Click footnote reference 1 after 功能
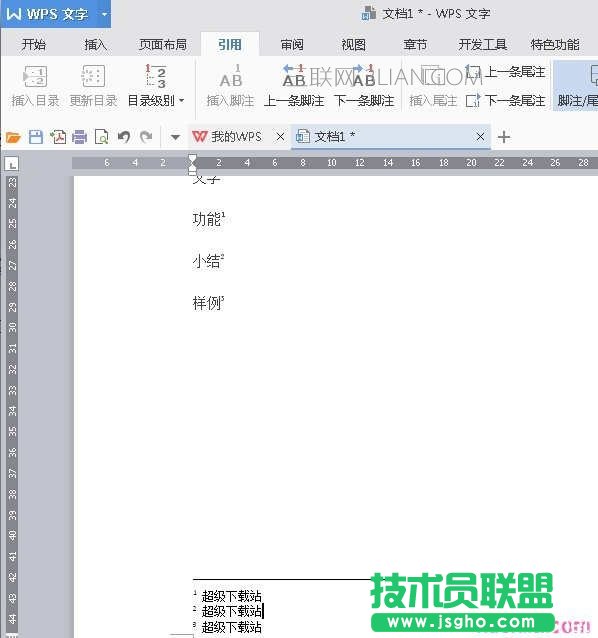This screenshot has width=598, height=638. (x=223, y=214)
